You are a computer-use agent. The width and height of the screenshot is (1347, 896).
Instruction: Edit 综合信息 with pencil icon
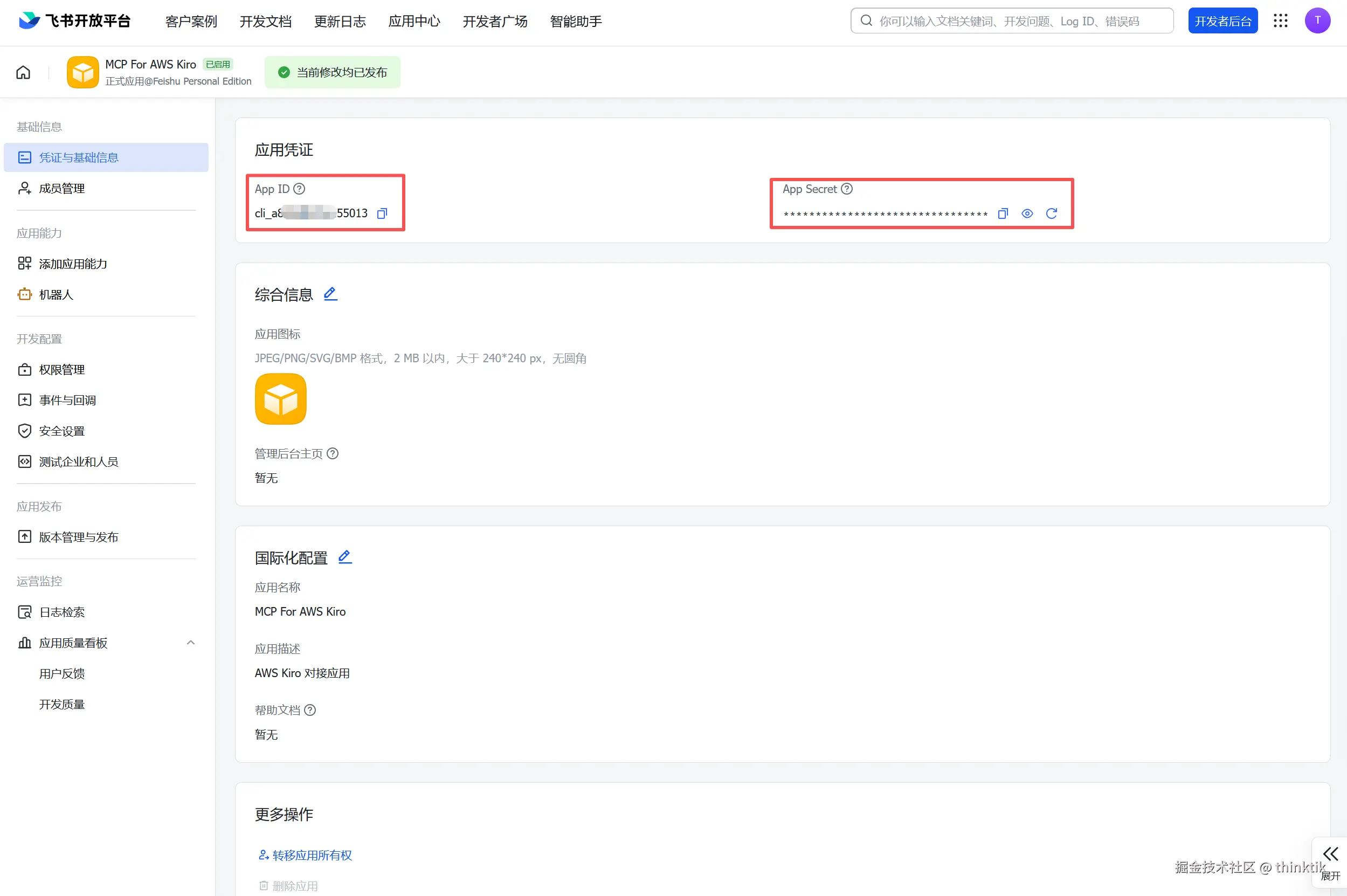click(330, 294)
